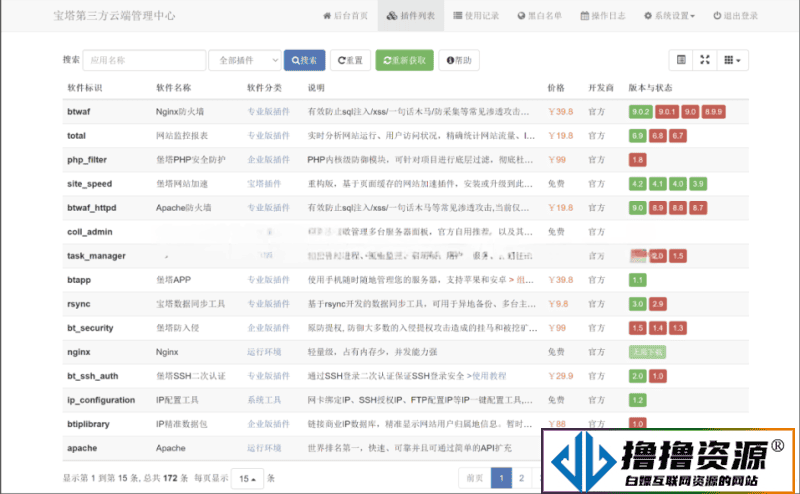The width and height of the screenshot is (800, 494).
Task: Click bt_security version 1.4 badge
Action: click(x=658, y=328)
